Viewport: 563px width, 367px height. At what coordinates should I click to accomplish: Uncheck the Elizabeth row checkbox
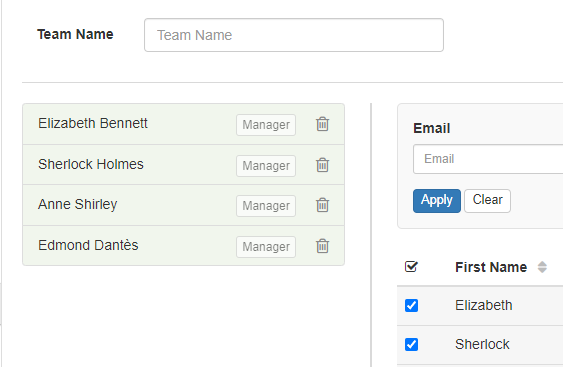[411, 306]
